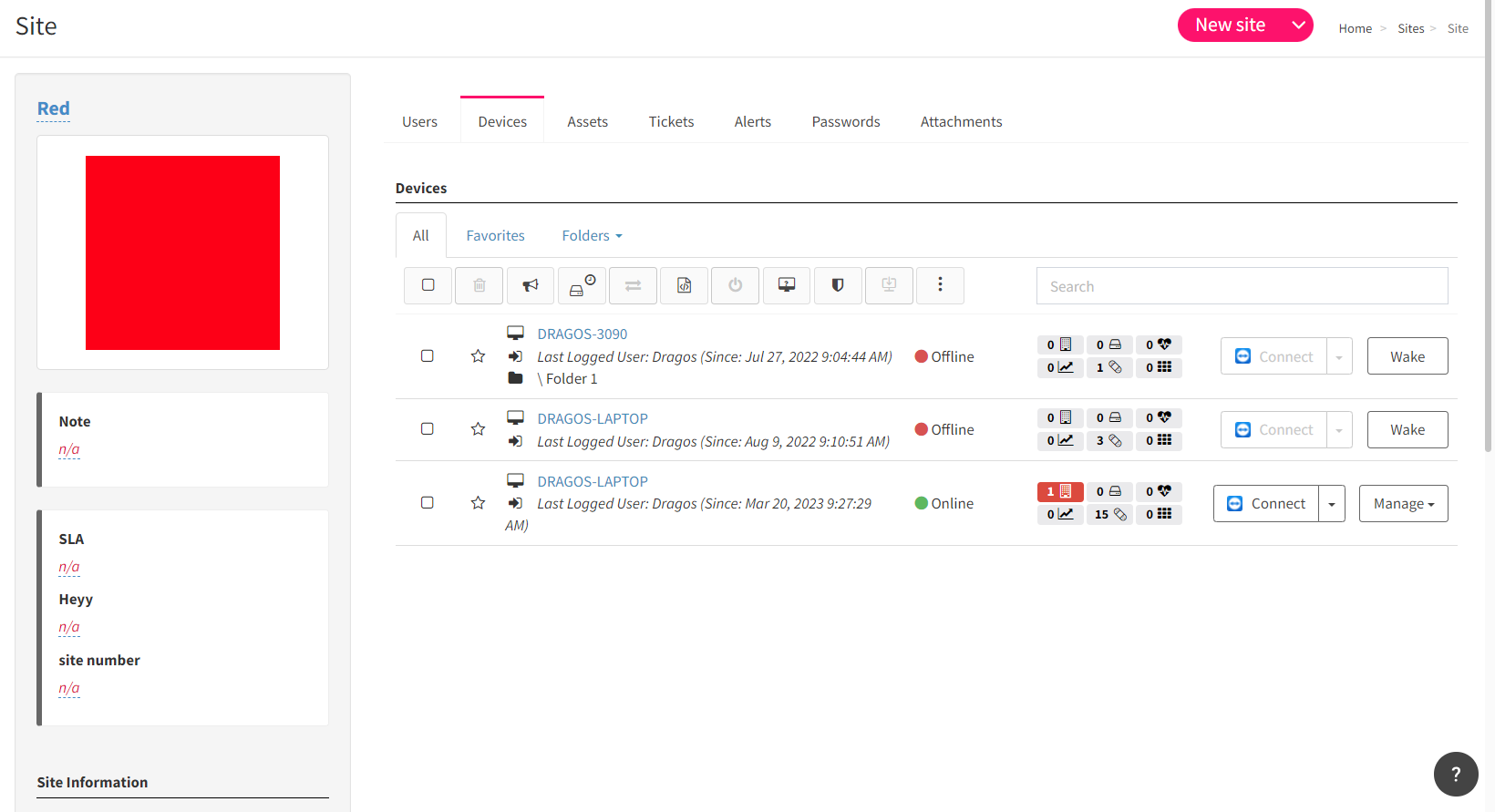Click the scheduled disk task toolbar icon
Viewport: 1495px width, 812px height.
pos(582,285)
